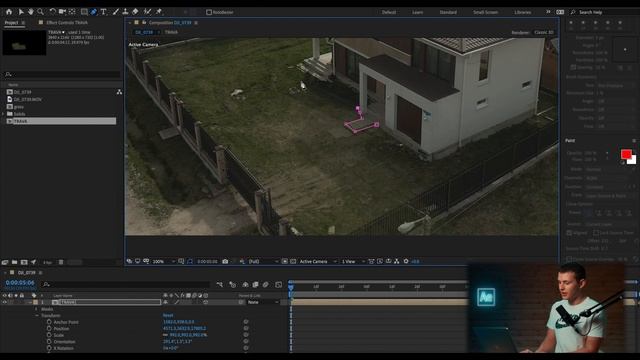Switch to the Effect Controls tab
The image size is (640, 360).
tap(67, 22)
